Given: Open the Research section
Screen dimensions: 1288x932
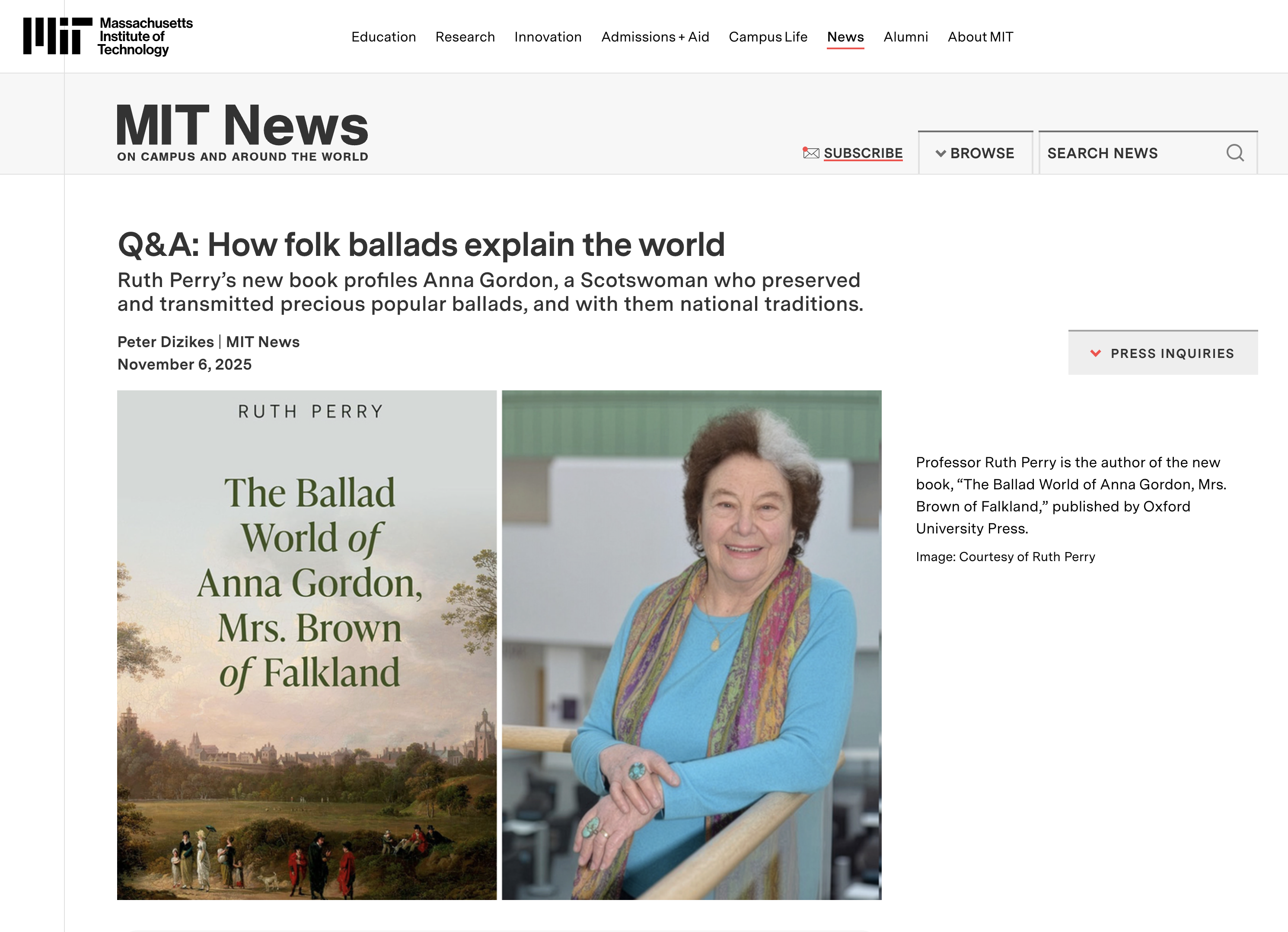Looking at the screenshot, I should point(465,36).
